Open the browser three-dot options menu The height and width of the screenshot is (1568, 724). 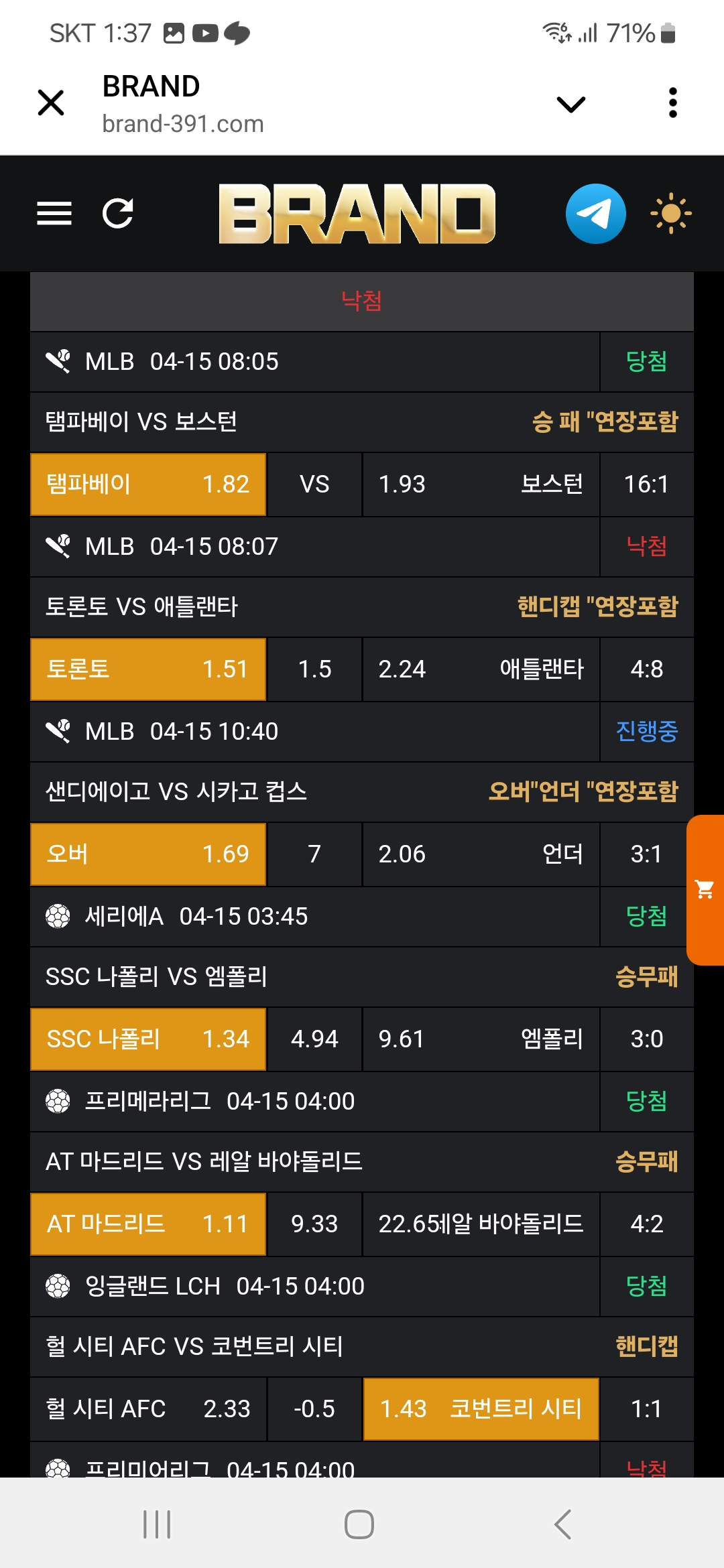[673, 103]
